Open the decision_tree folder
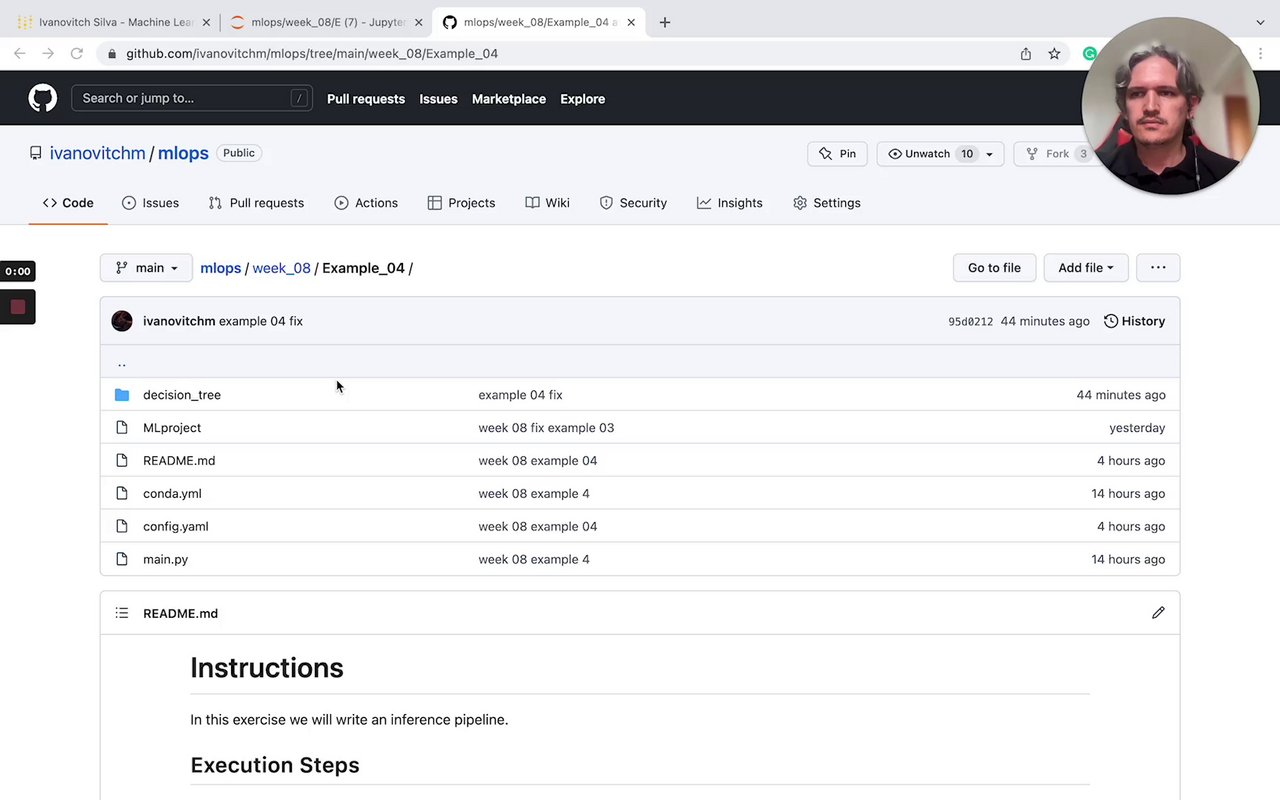 click(x=182, y=395)
